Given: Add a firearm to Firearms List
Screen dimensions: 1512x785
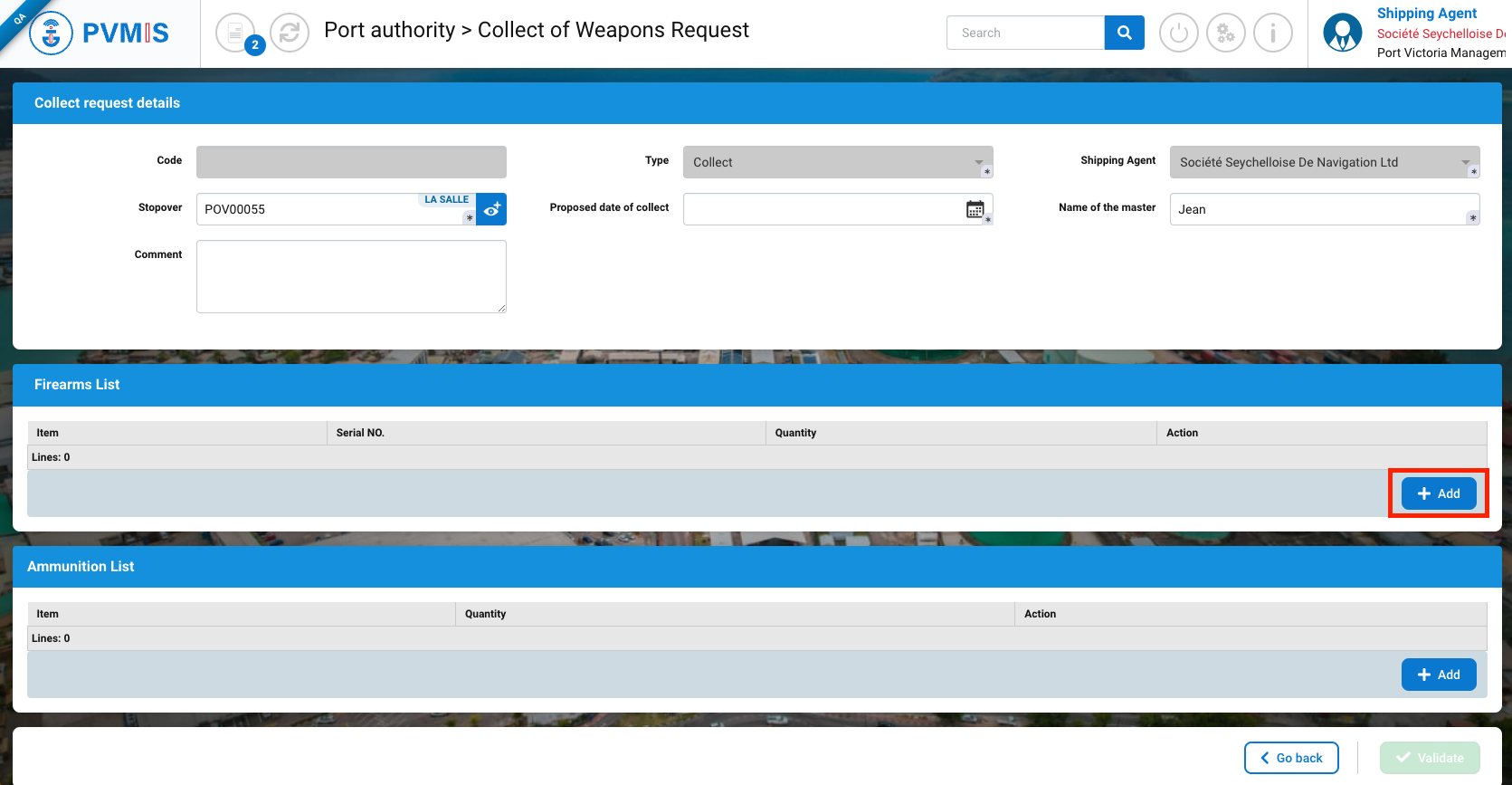Looking at the screenshot, I should click(1438, 493).
